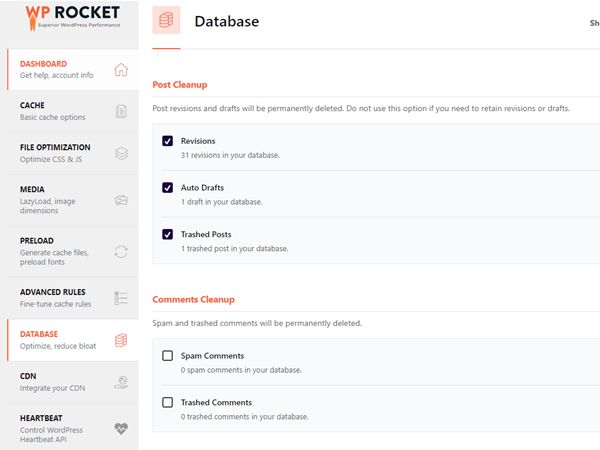Click 'Spam and trashed comments' description text
The height and width of the screenshot is (450, 600).
point(257,323)
